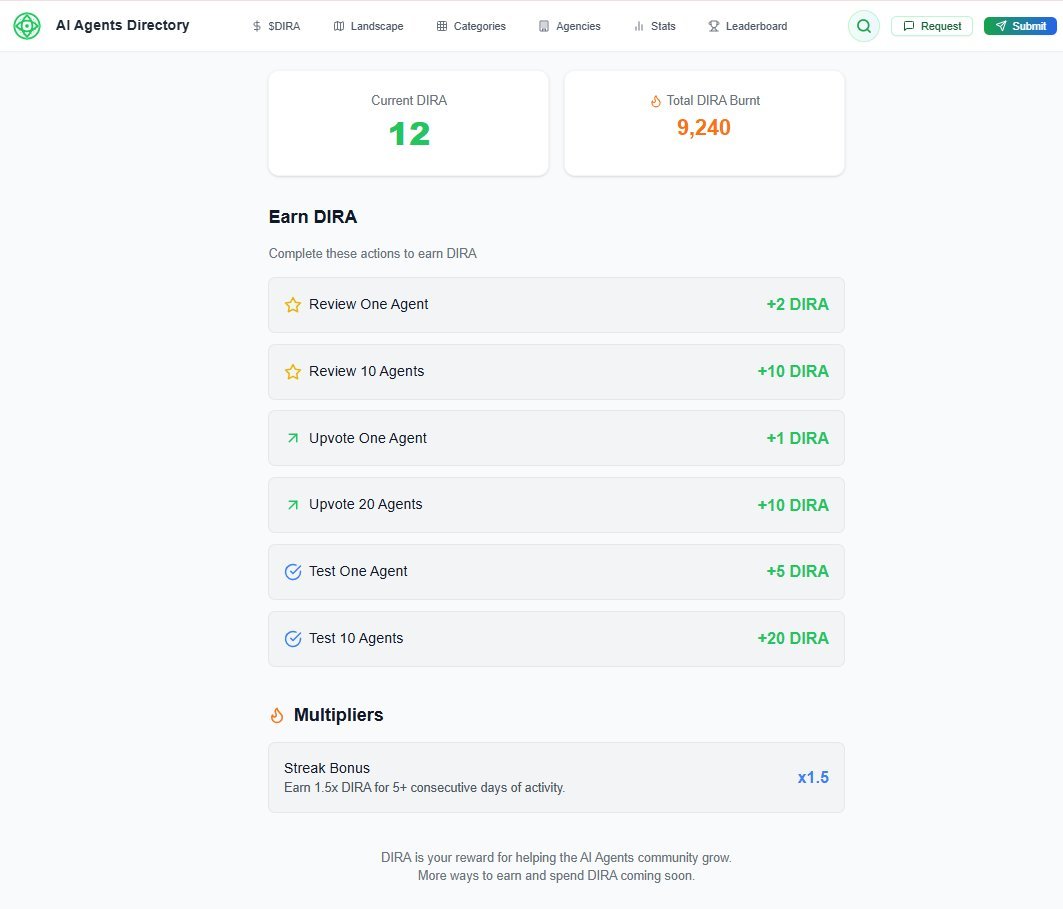This screenshot has height=909, width=1063.
Task: Open the Categories menu item
Action: coord(471,26)
